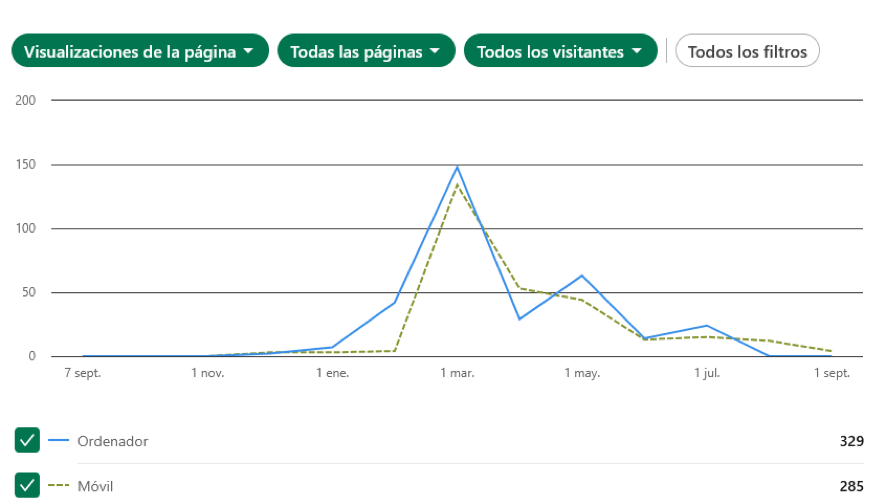The image size is (885, 504).
Task: Click the Todos los filtros button
Action: point(748,51)
